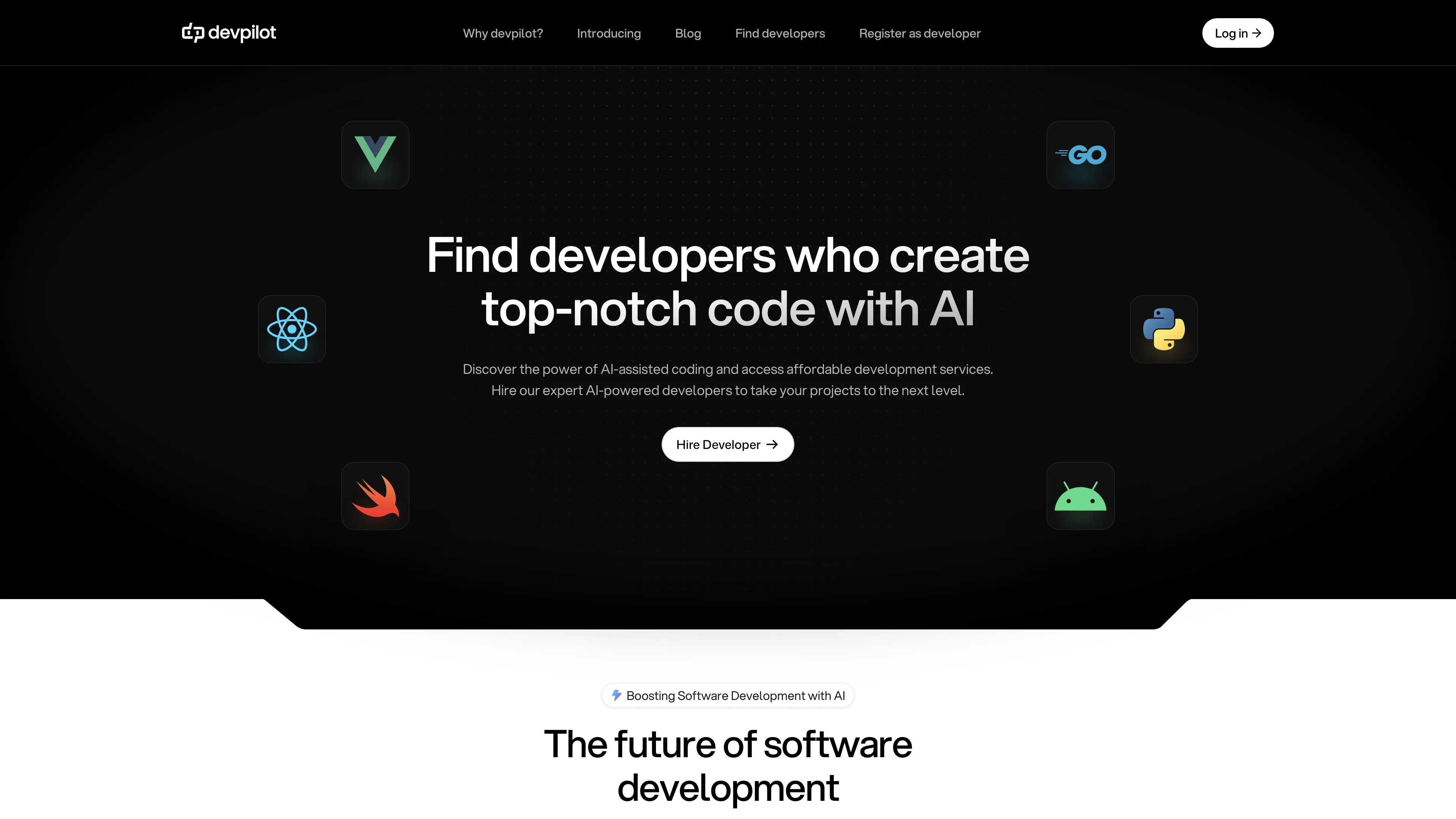Screen dimensions: 1456x819
Task: Toggle the Log in arrow button
Action: tap(1238, 33)
